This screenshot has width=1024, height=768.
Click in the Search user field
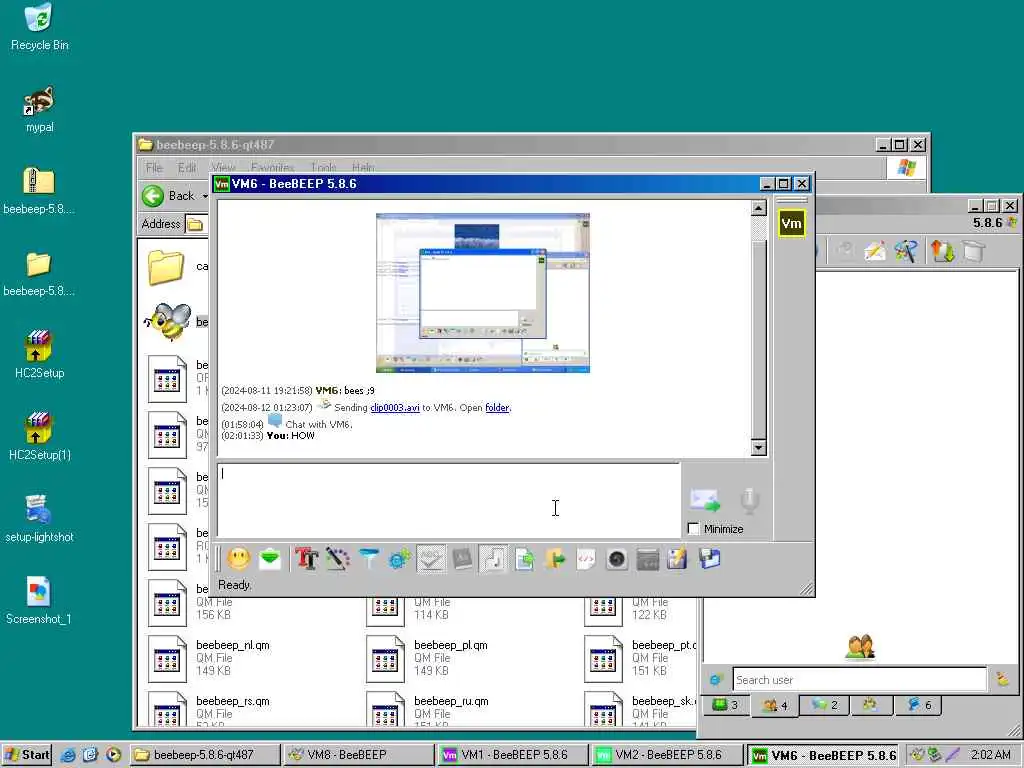click(x=859, y=679)
